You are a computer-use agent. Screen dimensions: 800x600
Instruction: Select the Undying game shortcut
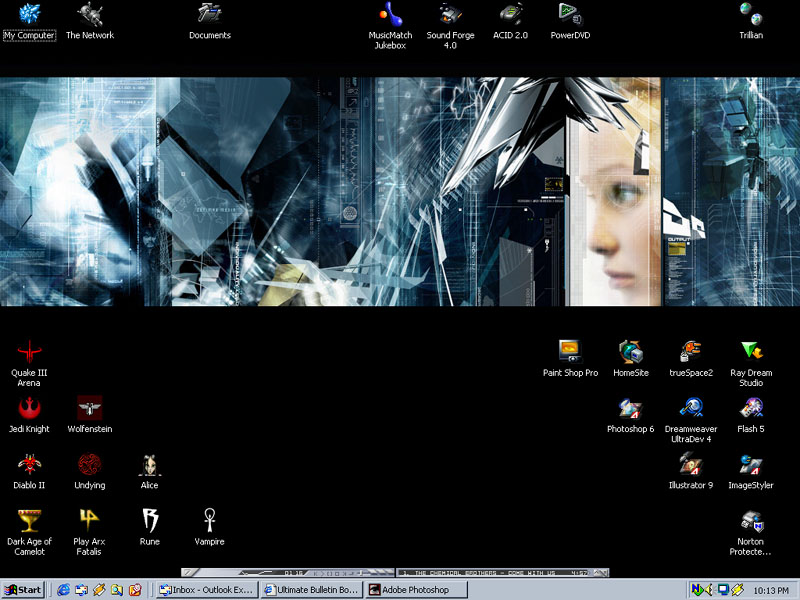(x=90, y=471)
